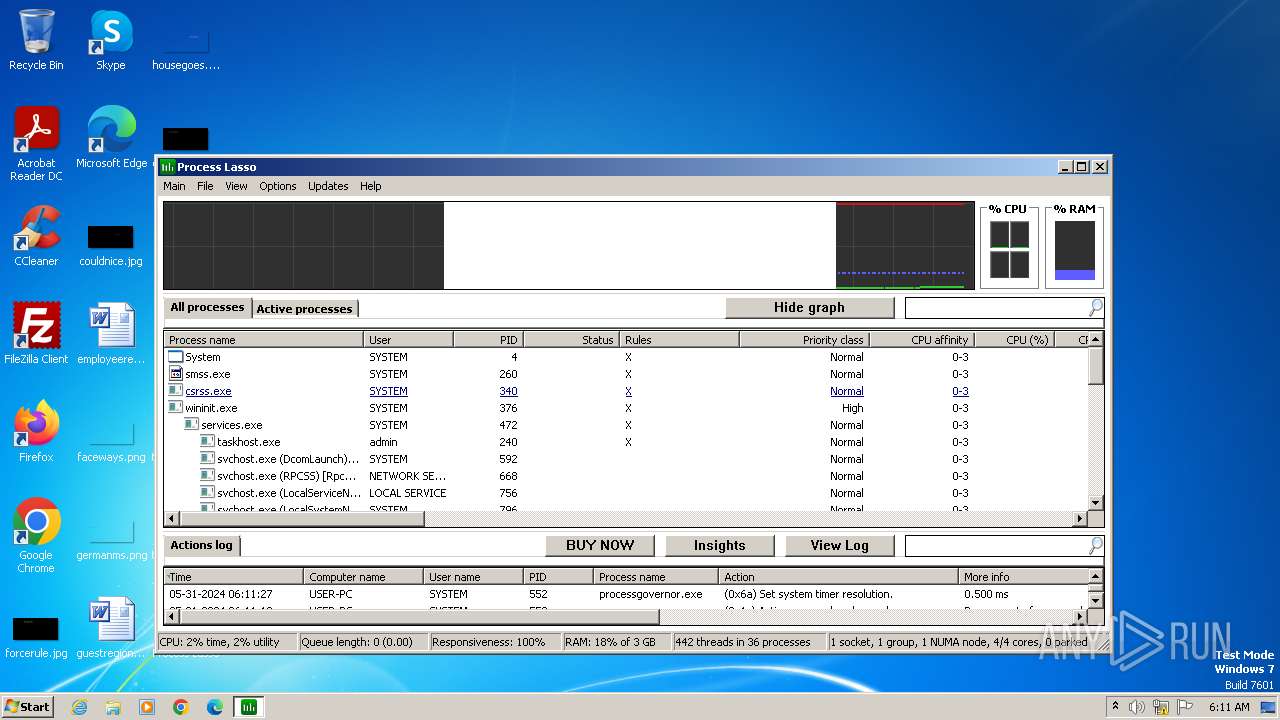Sort by PID column in process list

489,340
